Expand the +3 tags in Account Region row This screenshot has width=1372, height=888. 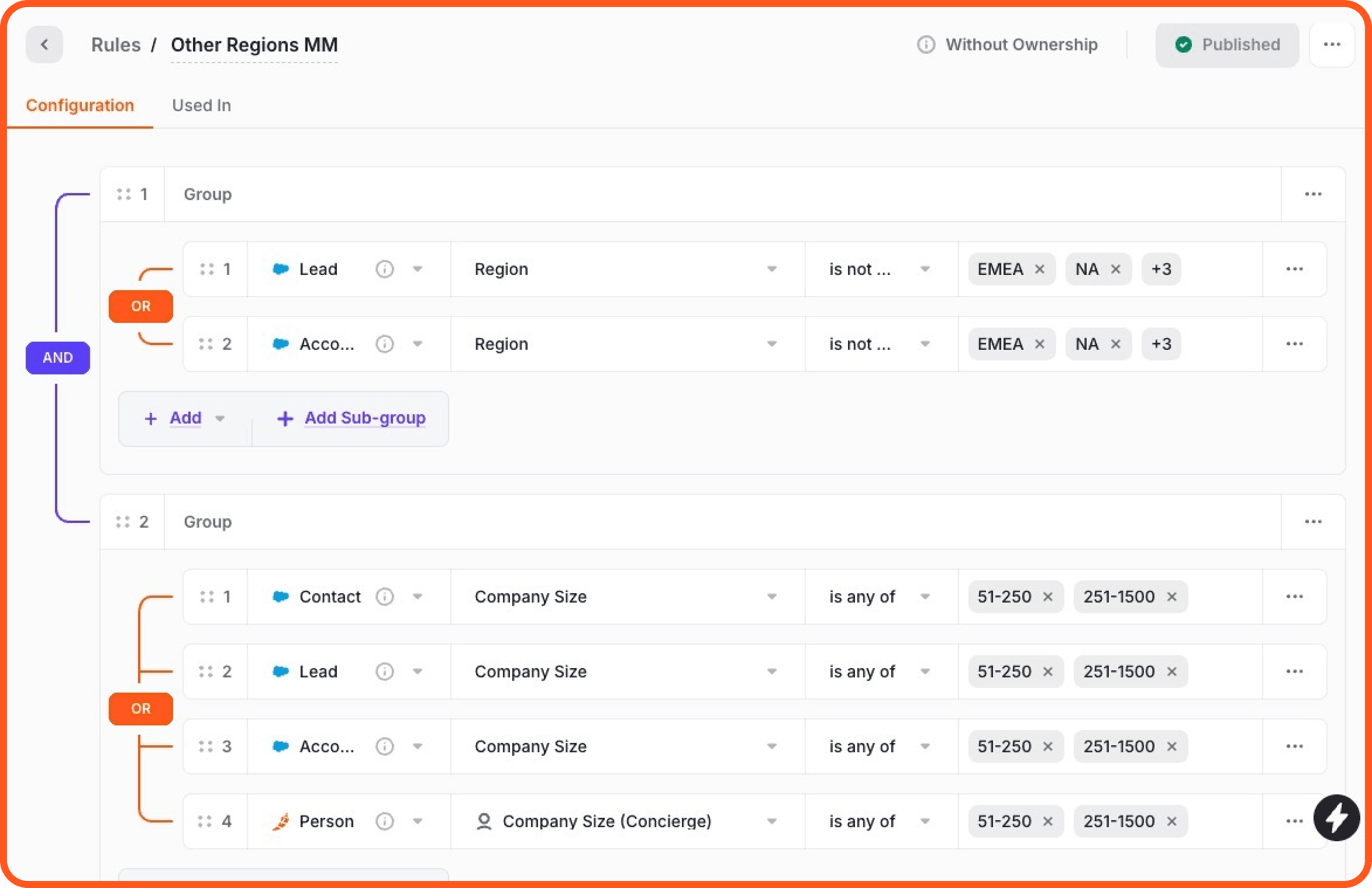click(1161, 344)
